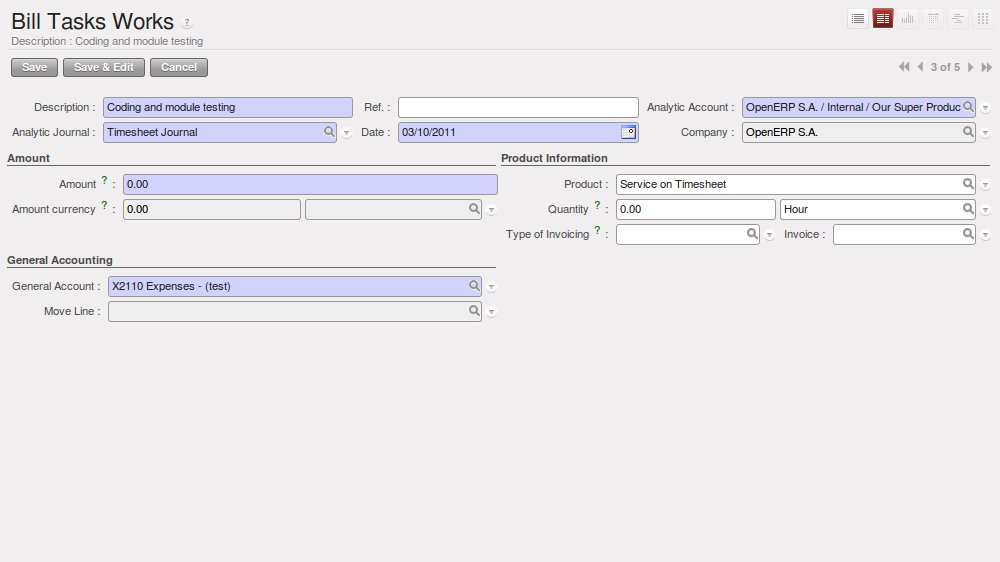1000x562 pixels.
Task: Select the form view icon
Action: 882,18
